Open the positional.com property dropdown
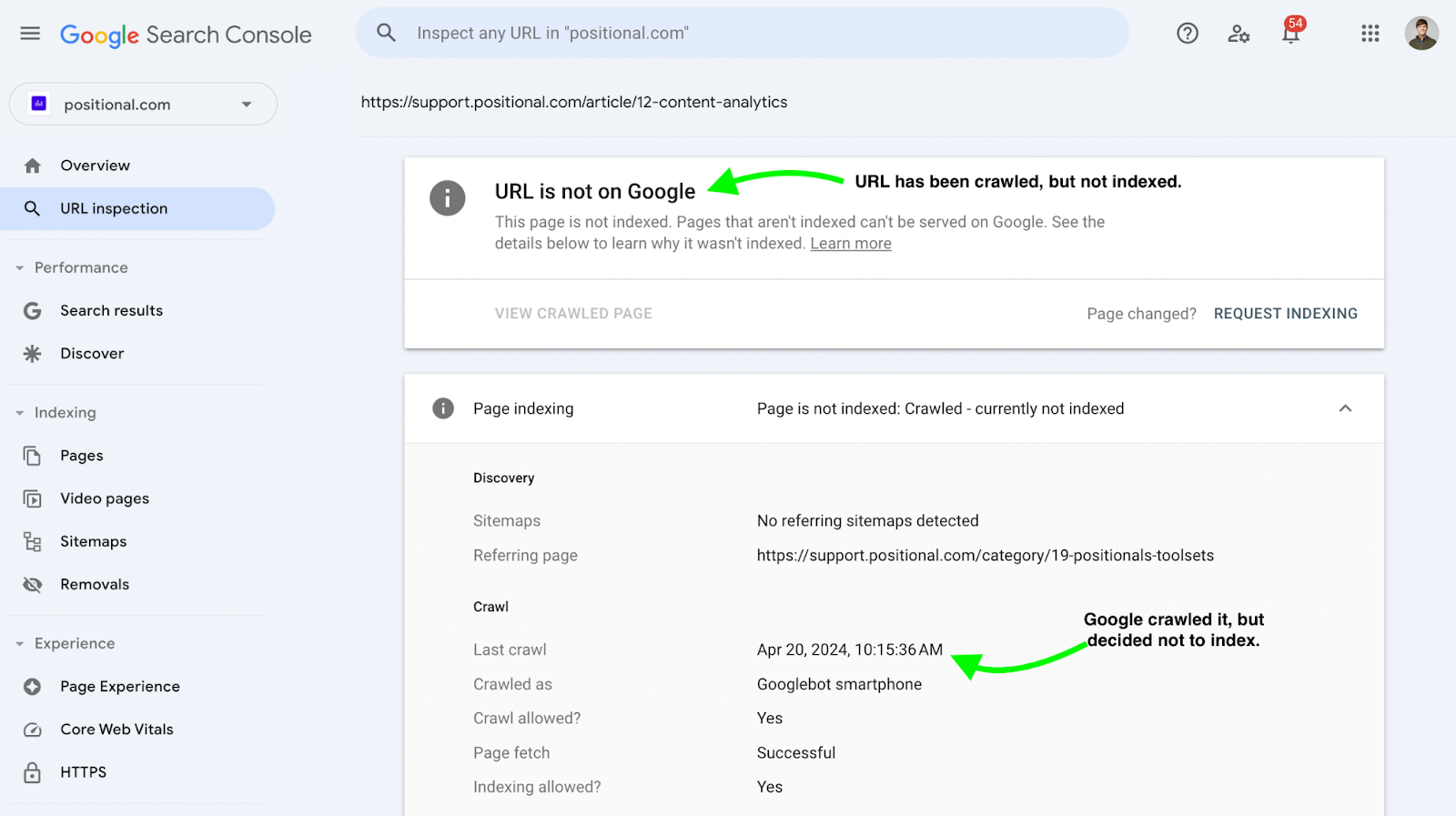This screenshot has height=816, width=1456. (x=143, y=104)
